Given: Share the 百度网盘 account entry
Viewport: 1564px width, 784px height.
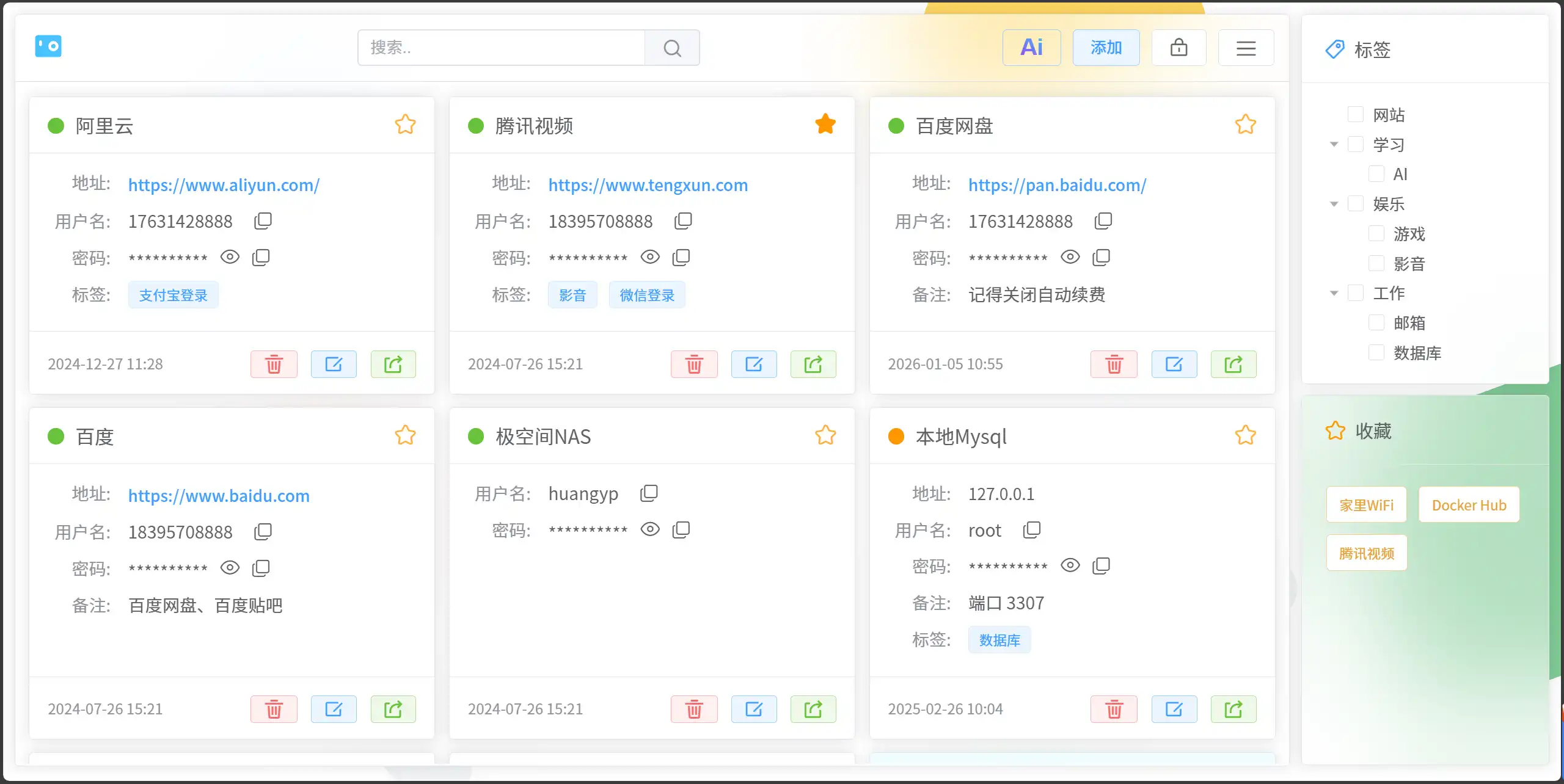Looking at the screenshot, I should point(1233,365).
